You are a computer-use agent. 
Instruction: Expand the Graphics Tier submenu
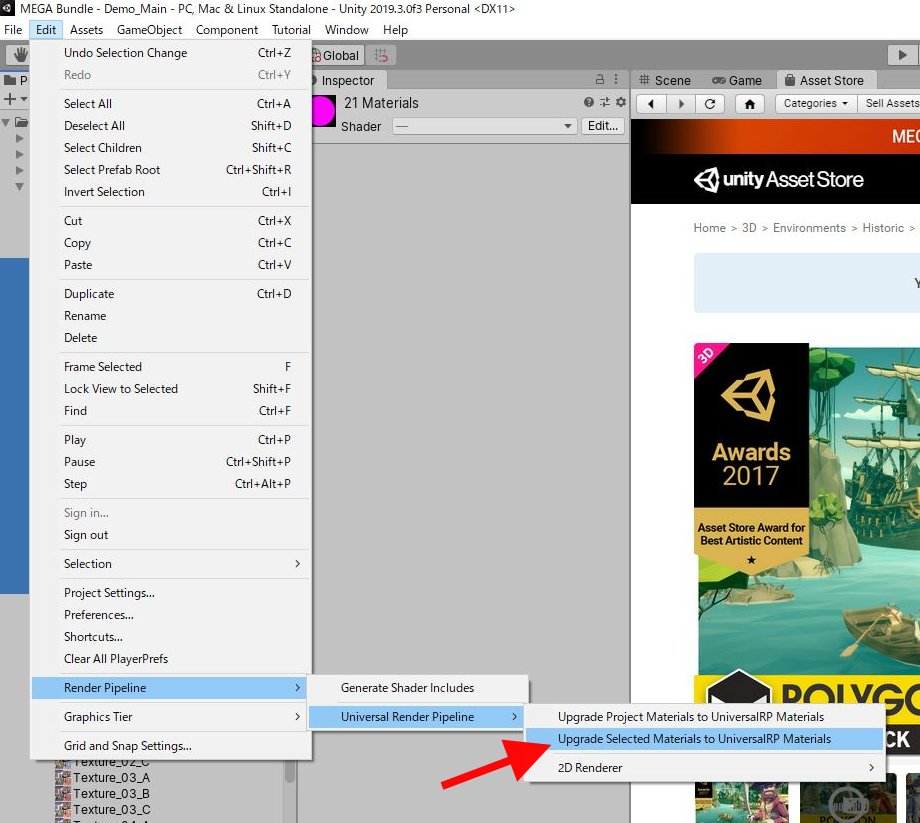[x=171, y=717]
